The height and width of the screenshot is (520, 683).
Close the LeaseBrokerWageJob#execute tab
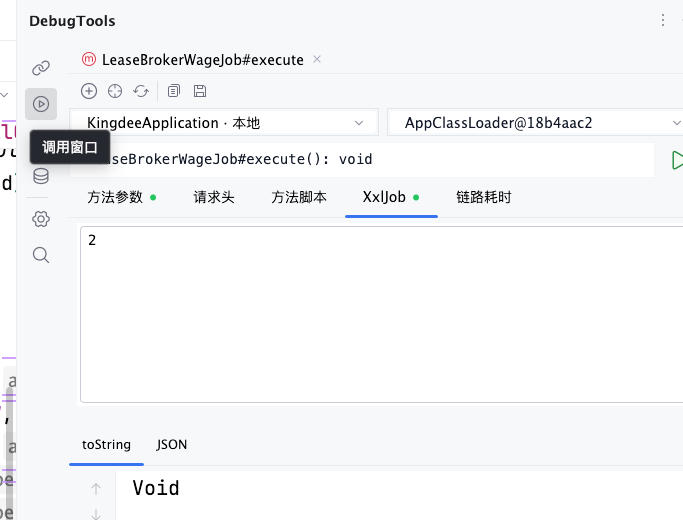click(x=317, y=59)
